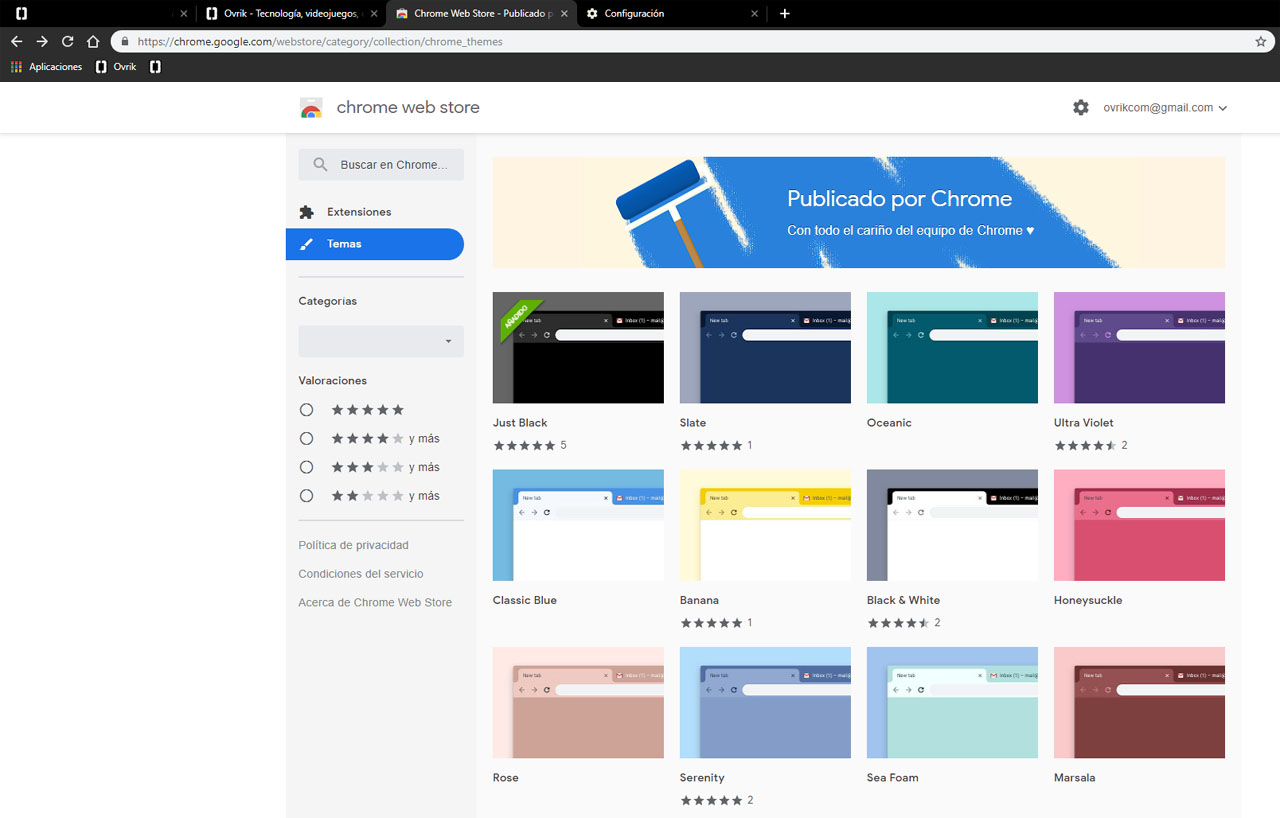Screen dimensions: 1280x818
Task: Open Condiciones del servicio link
Action: pyautogui.click(x=361, y=574)
